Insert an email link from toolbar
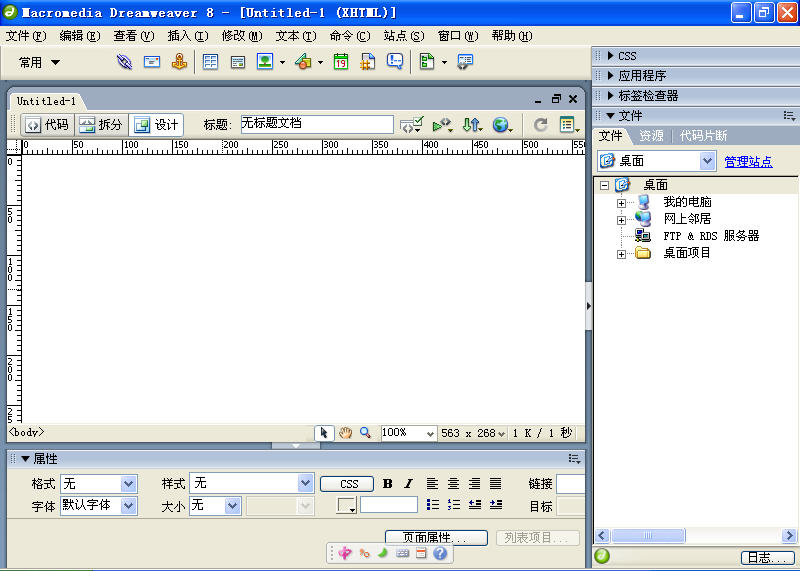This screenshot has width=800, height=571. point(152,62)
